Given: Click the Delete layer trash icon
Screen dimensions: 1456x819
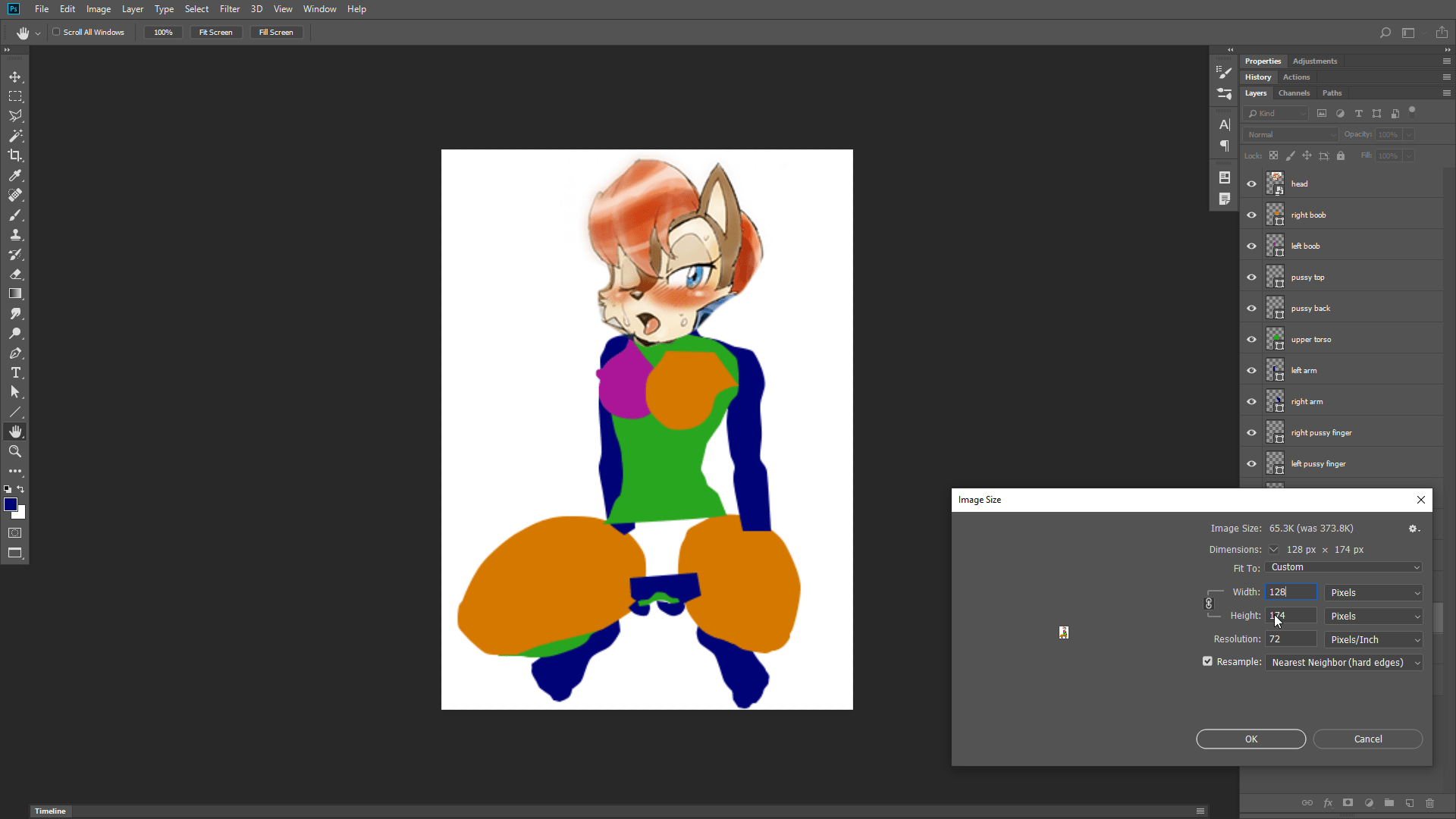Looking at the screenshot, I should [1429, 802].
